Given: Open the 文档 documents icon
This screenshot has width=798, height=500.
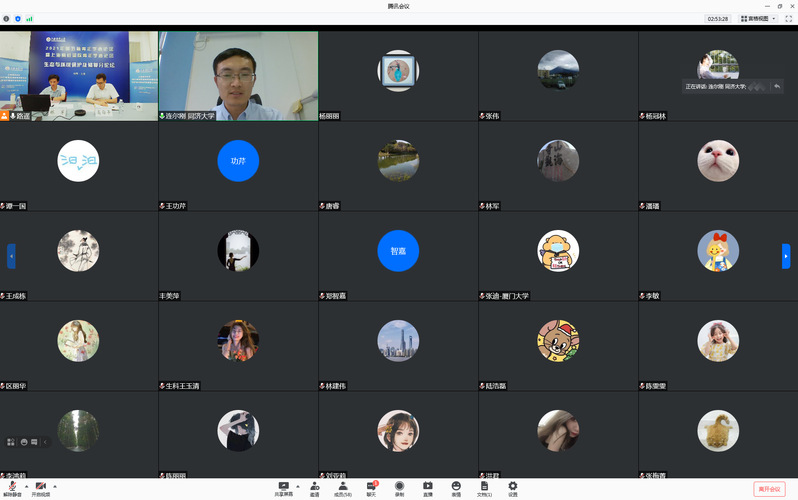Looking at the screenshot, I should coord(484,487).
